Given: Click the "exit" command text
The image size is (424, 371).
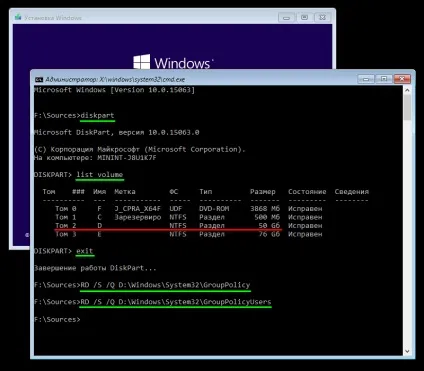Looking at the screenshot, I should pos(85,251).
